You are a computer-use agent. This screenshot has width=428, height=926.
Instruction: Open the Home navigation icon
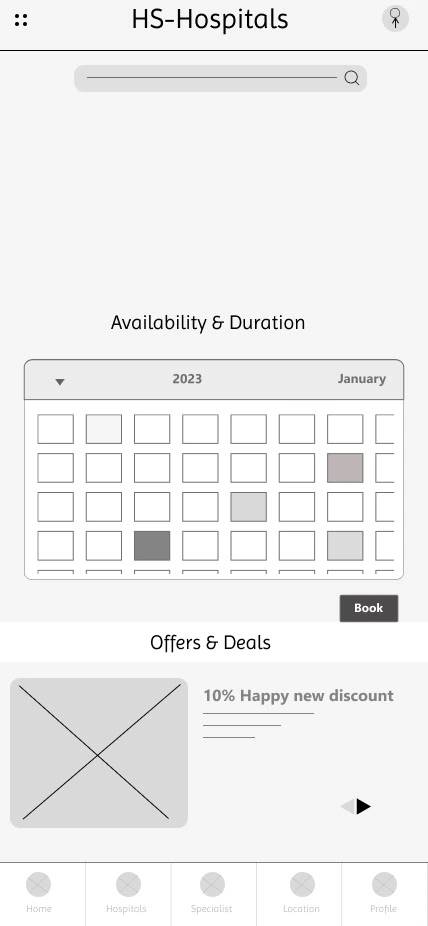pyautogui.click(x=38, y=885)
